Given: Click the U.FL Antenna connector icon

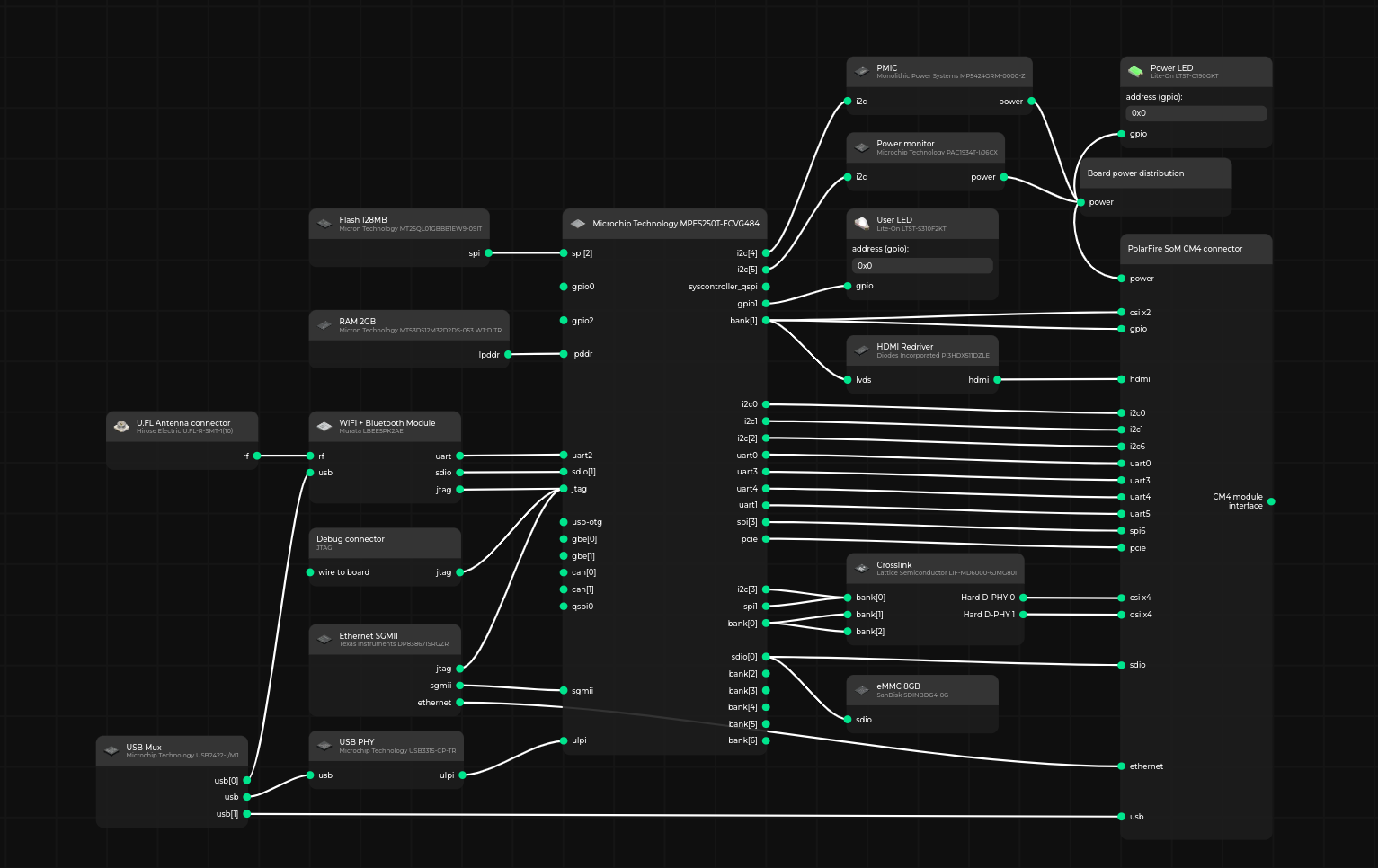Looking at the screenshot, I should 121,426.
